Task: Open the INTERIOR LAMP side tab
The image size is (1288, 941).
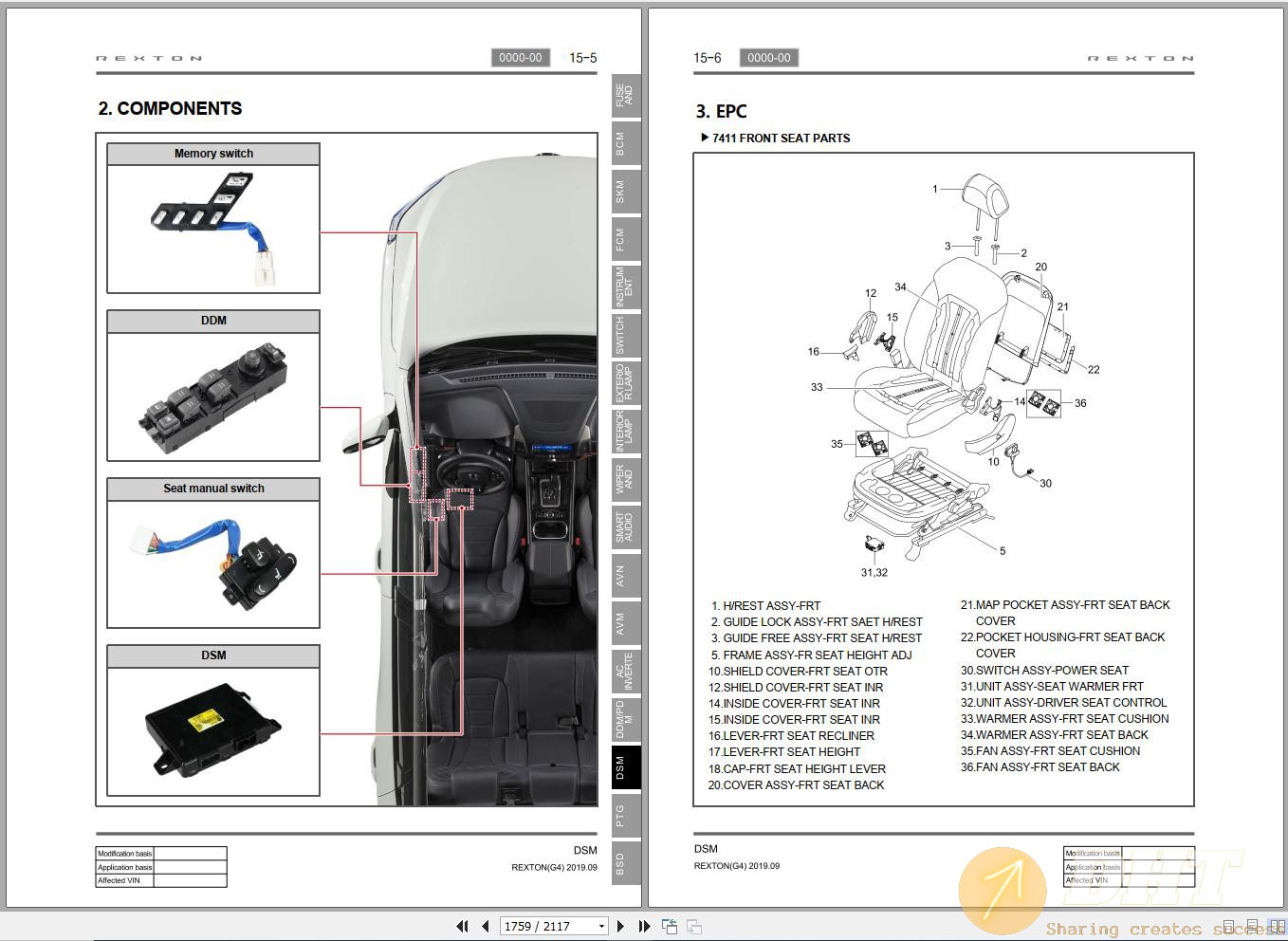Action: point(625,432)
